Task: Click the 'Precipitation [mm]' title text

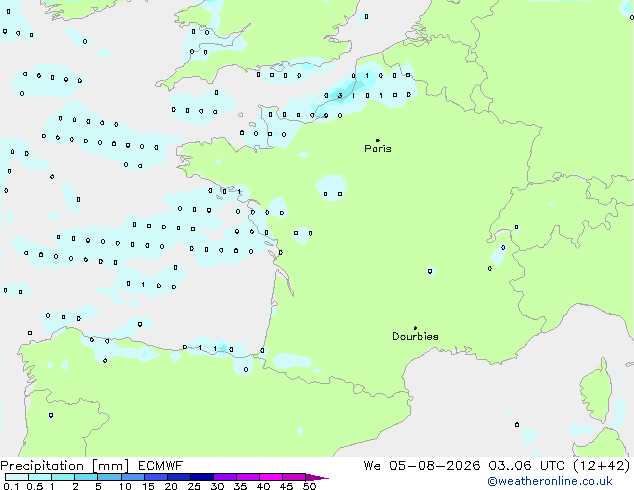Action: [65, 466]
